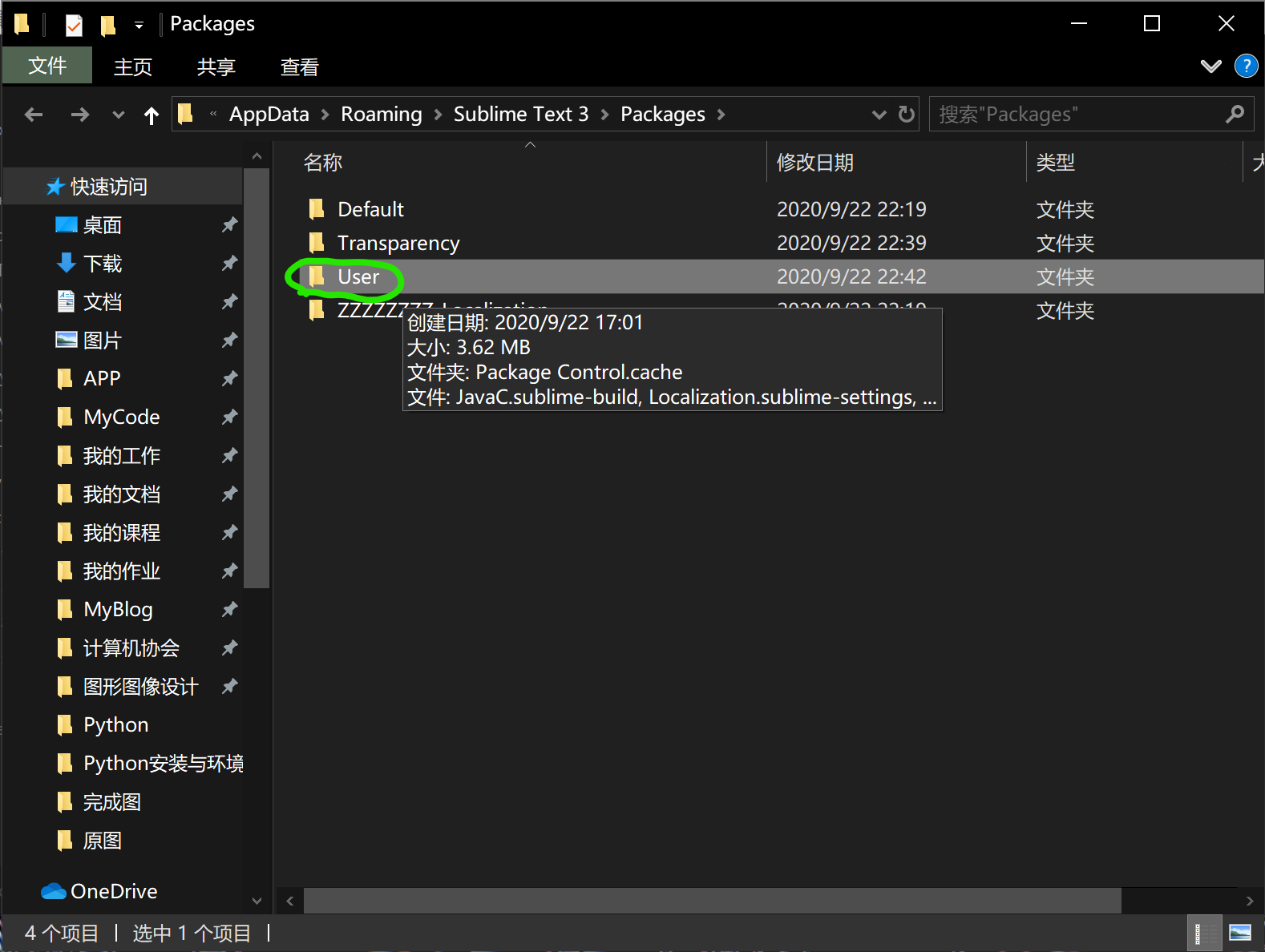Image resolution: width=1265 pixels, height=952 pixels.
Task: Click Packages in the address path
Action: 663,114
